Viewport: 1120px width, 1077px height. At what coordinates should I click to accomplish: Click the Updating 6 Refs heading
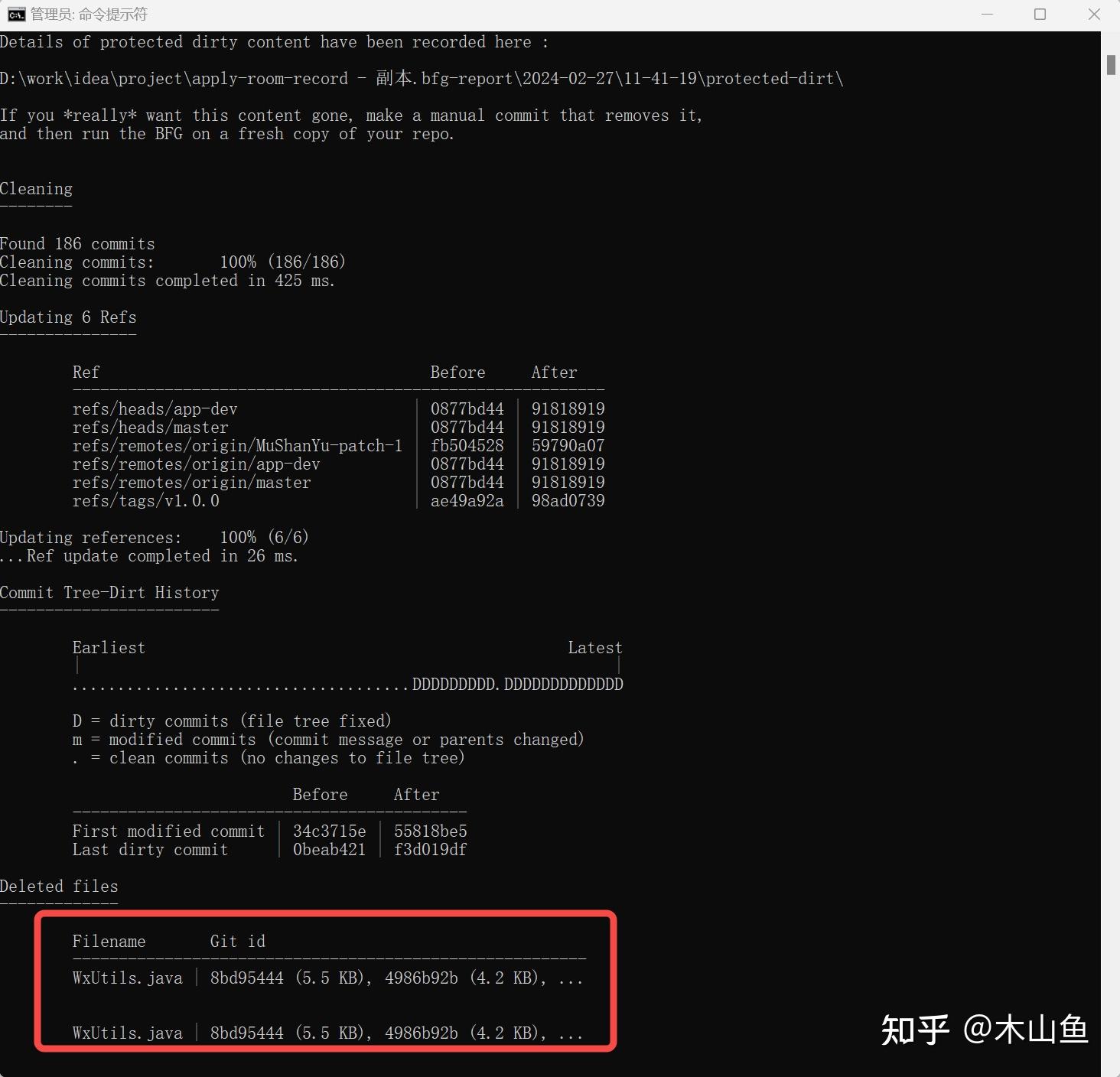click(x=68, y=317)
